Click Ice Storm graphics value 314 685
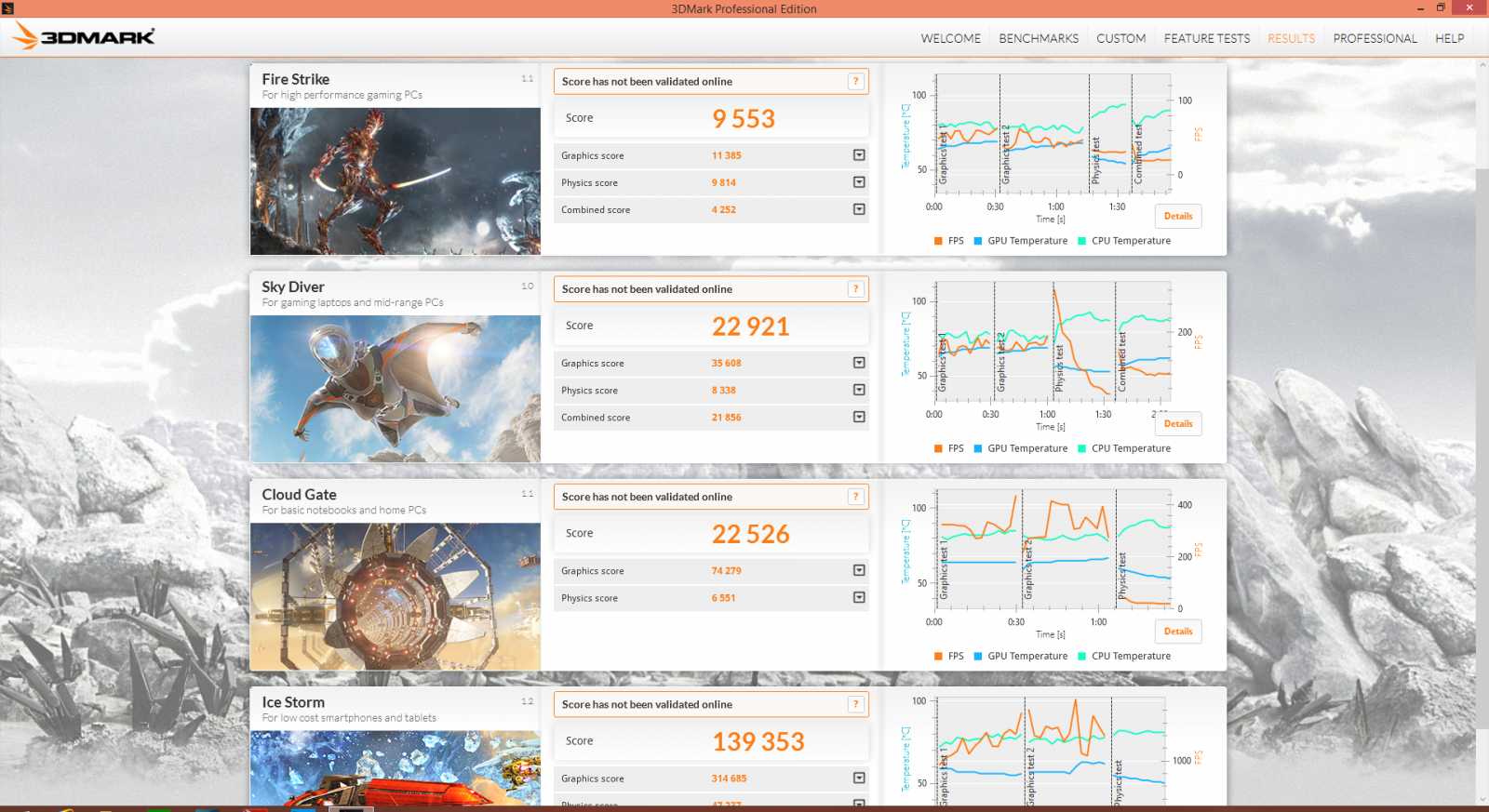Image resolution: width=1489 pixels, height=812 pixels. [730, 778]
